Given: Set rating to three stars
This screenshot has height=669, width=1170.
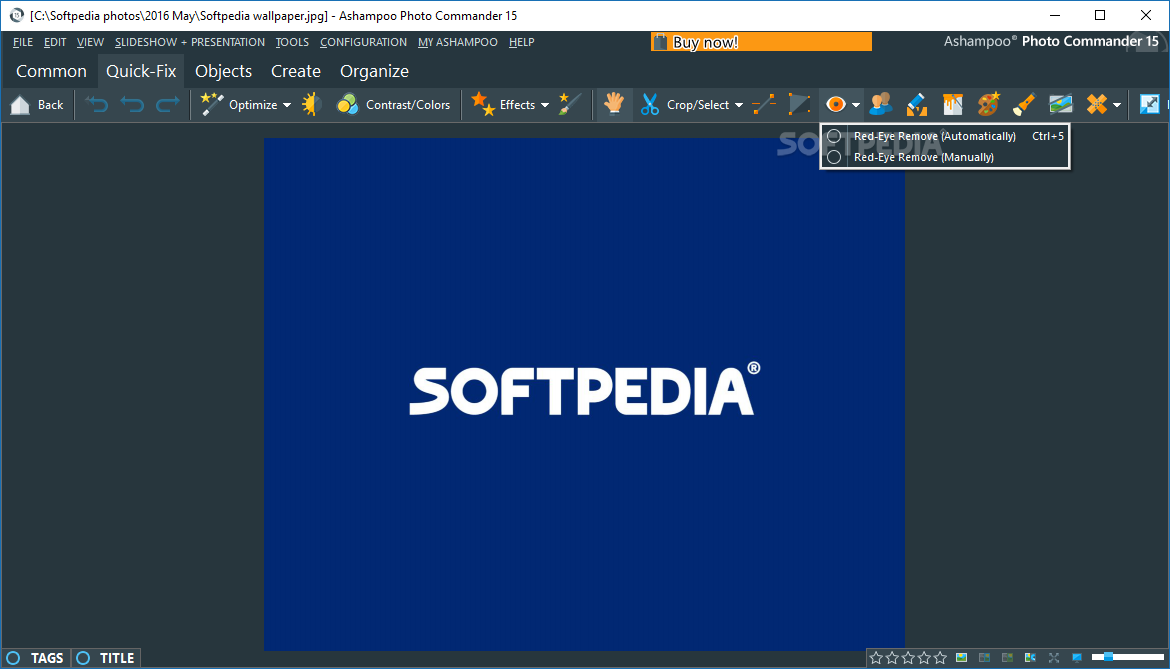Looking at the screenshot, I should [x=908, y=658].
